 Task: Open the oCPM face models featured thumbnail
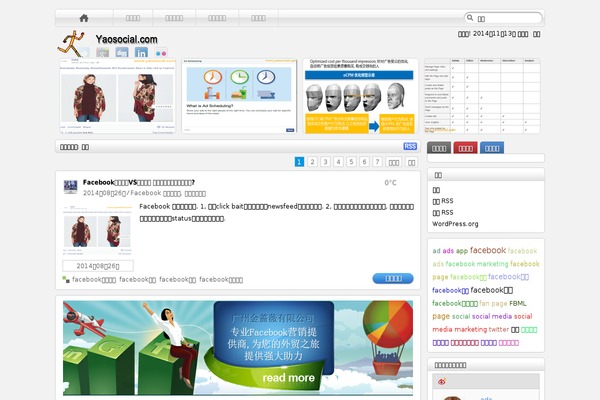click(360, 96)
